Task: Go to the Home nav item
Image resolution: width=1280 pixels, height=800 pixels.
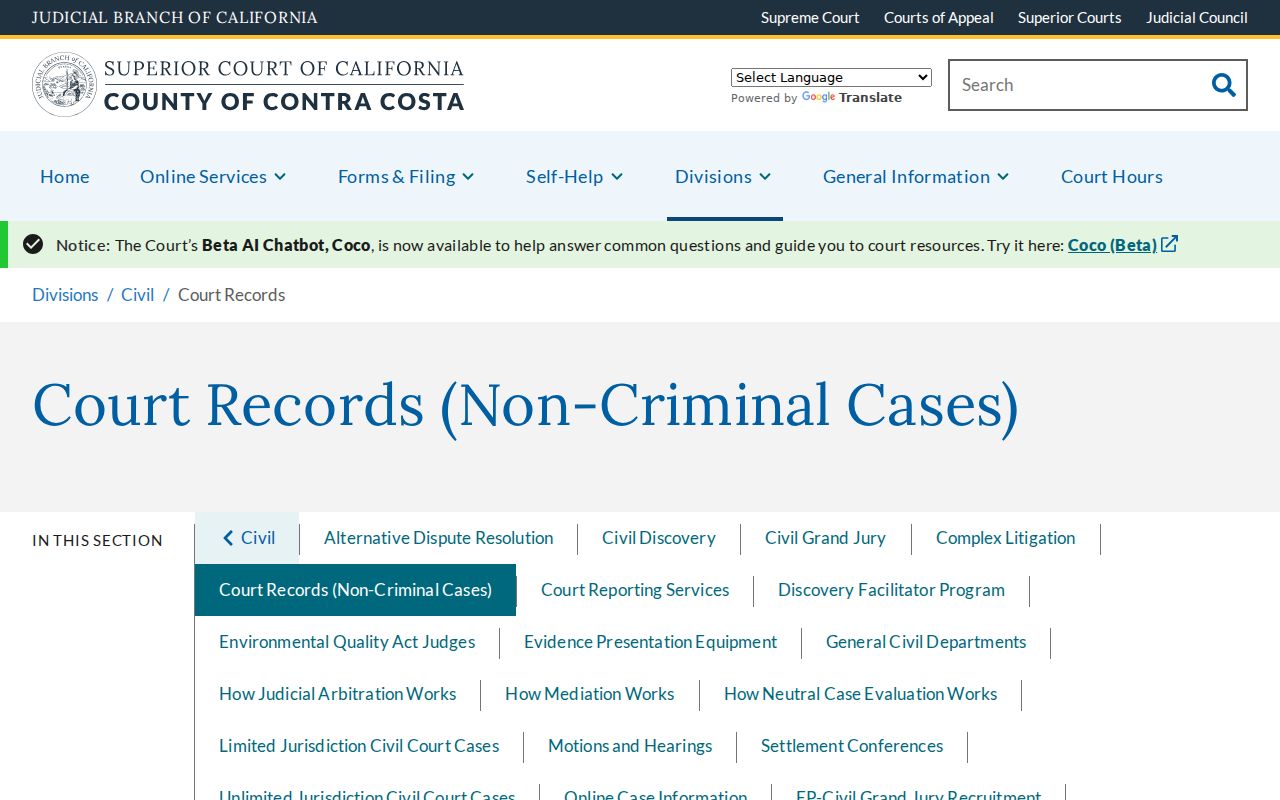Action: [65, 176]
